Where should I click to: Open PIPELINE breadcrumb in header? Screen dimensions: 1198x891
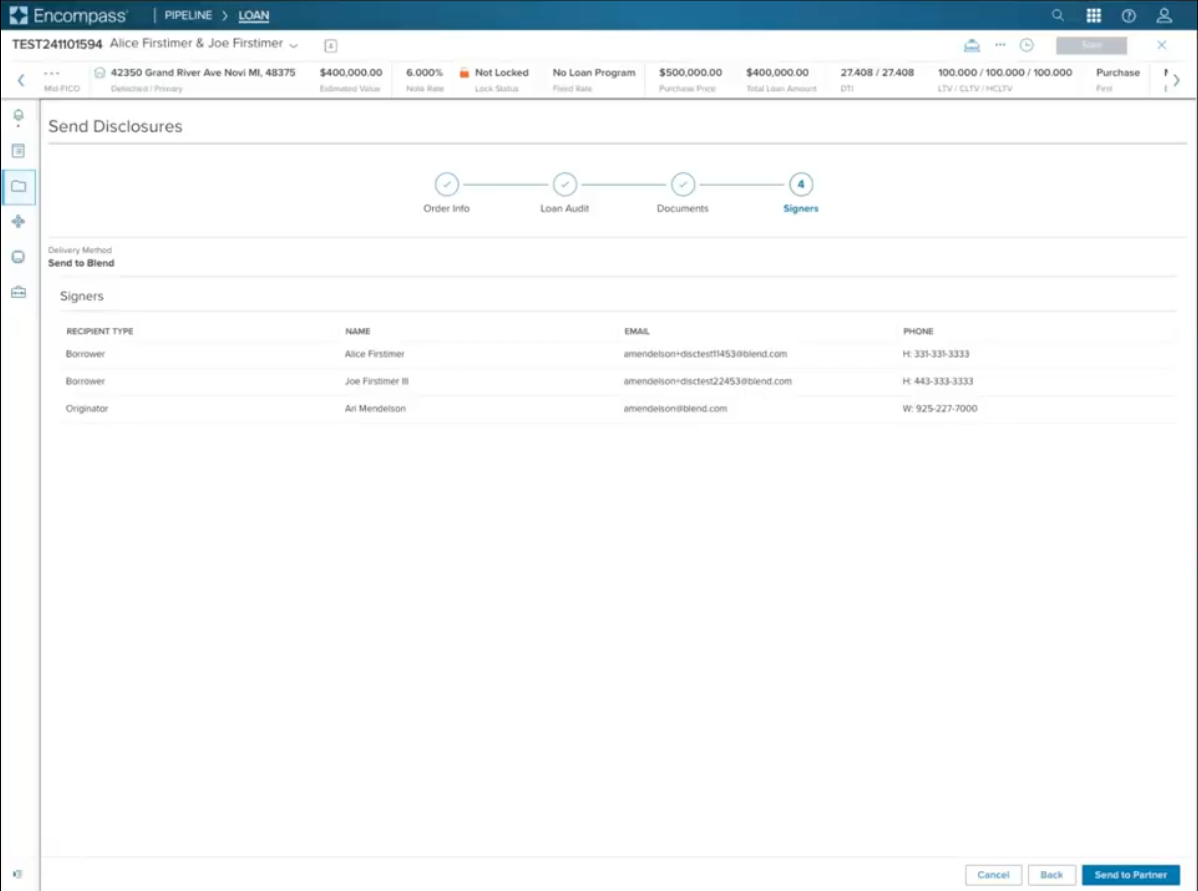tap(188, 15)
